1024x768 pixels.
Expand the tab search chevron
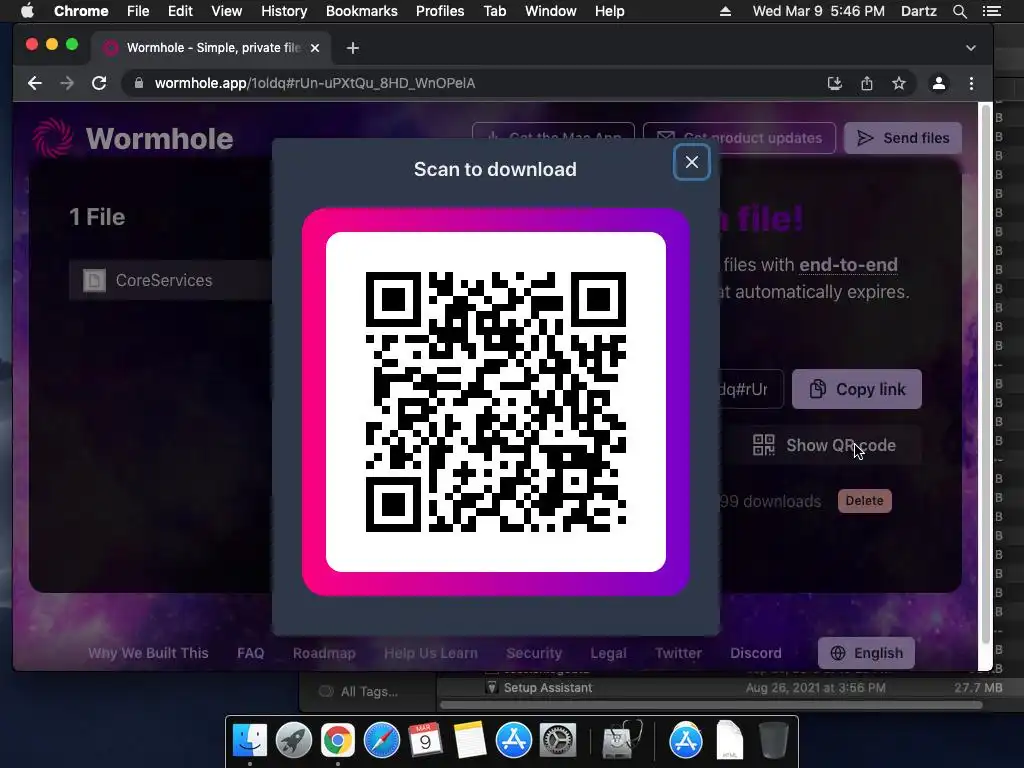click(x=971, y=48)
